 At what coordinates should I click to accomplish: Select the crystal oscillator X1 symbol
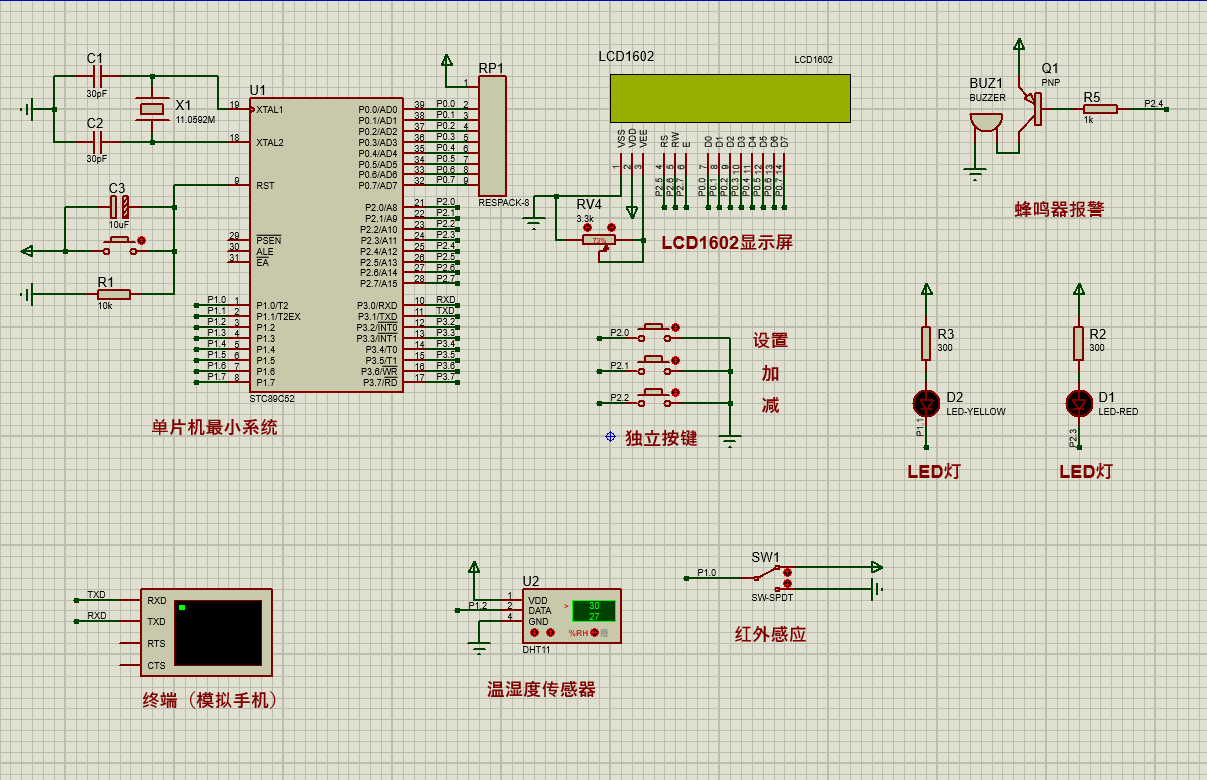pyautogui.click(x=153, y=109)
